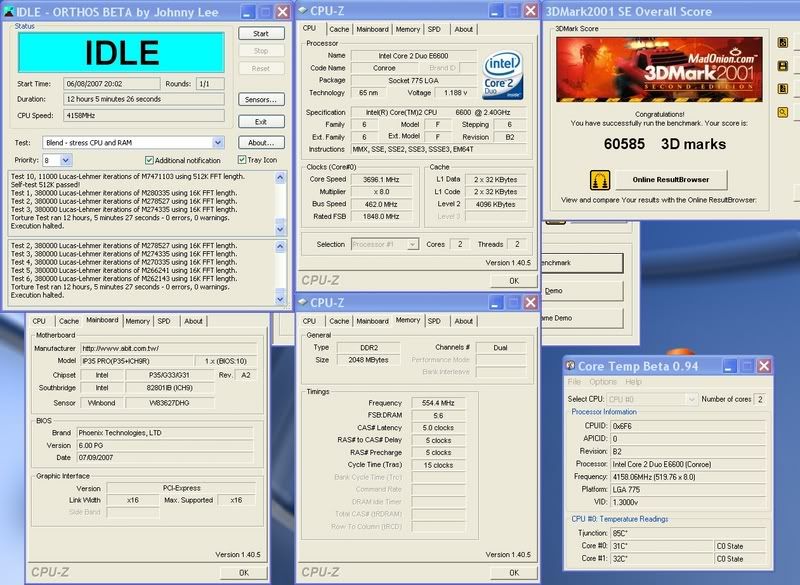This screenshot has height=585, width=800.
Task: Click the Core Temp Frequency value 4158.06MHz
Action: 688,477
